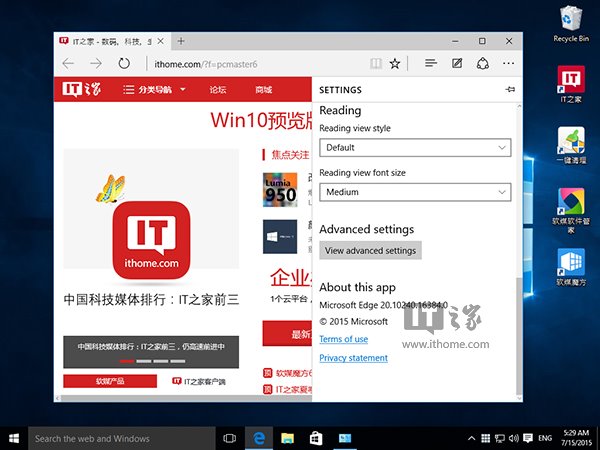
Task: Refresh the page with reload icon
Action: 124,63
